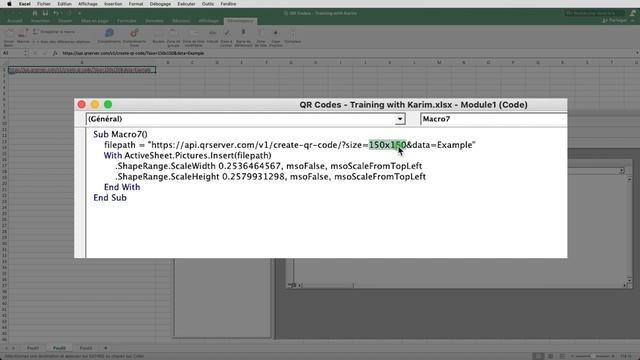Open the Exécuter menu
The width and height of the screenshot is (640, 360).
[186, 4]
